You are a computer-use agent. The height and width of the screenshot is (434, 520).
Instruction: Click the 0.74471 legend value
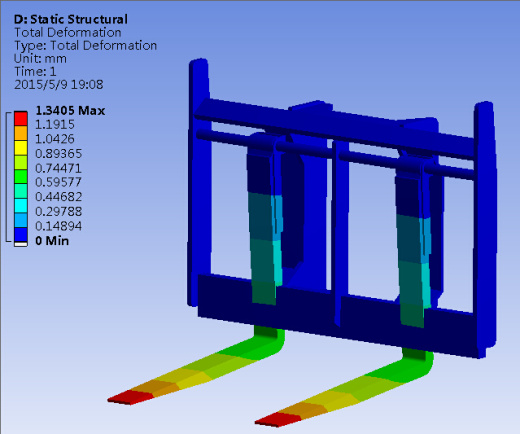point(58,168)
